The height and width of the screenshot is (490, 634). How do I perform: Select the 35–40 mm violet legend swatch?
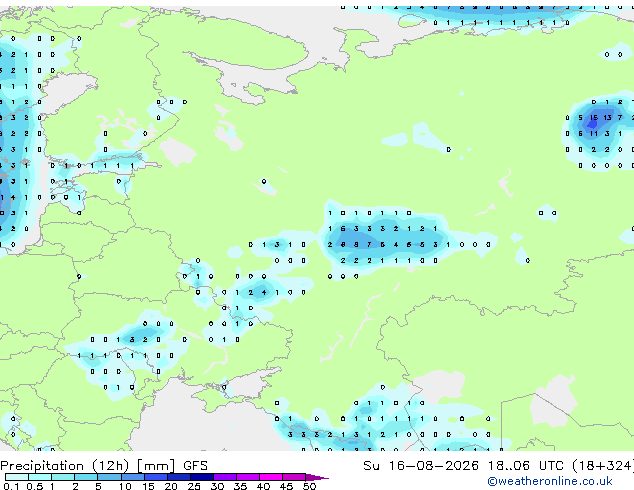click(x=248, y=477)
